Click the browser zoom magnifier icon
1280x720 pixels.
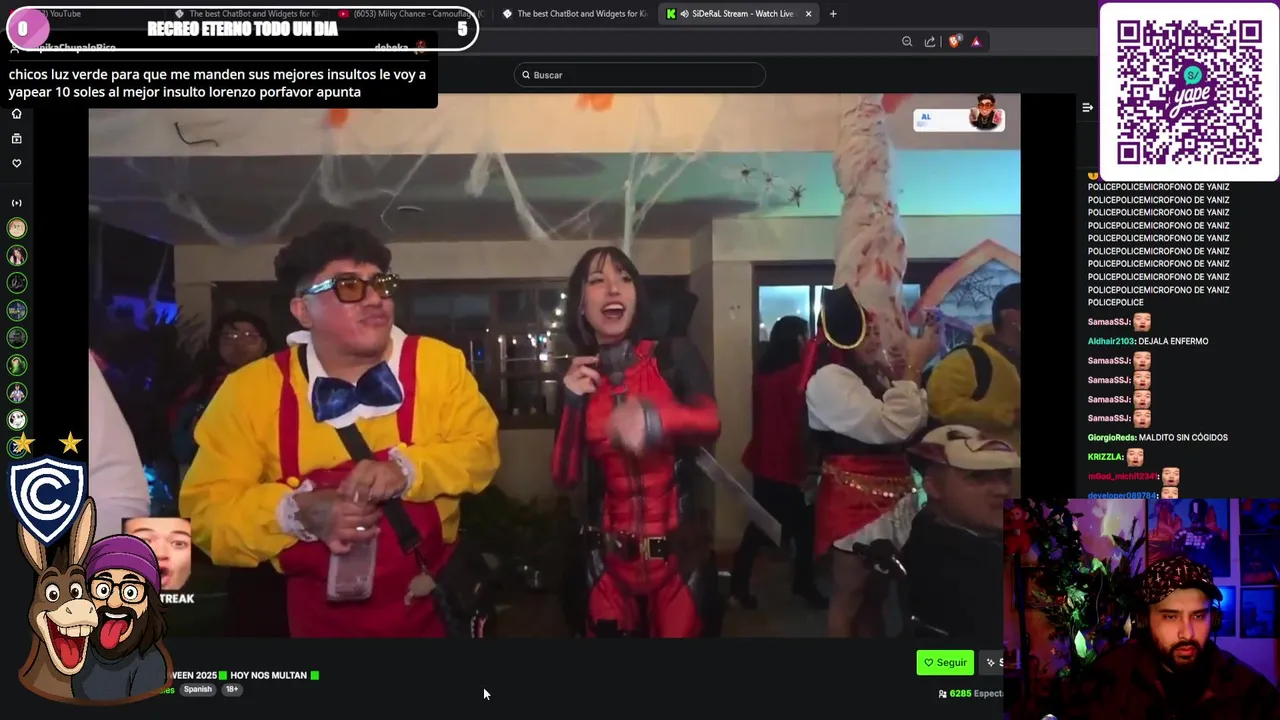click(907, 41)
